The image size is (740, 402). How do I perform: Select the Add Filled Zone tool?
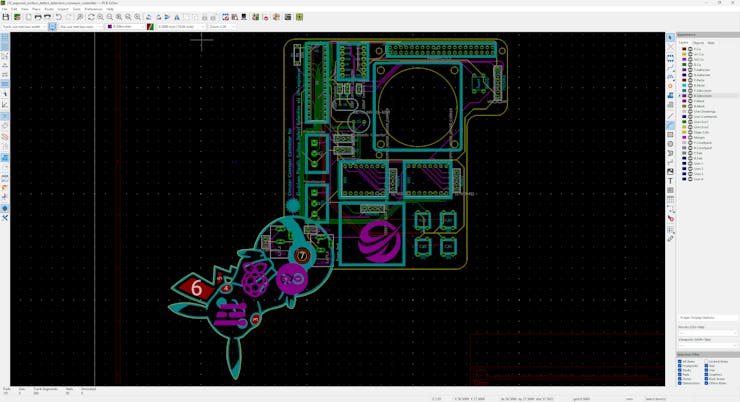(x=670, y=96)
